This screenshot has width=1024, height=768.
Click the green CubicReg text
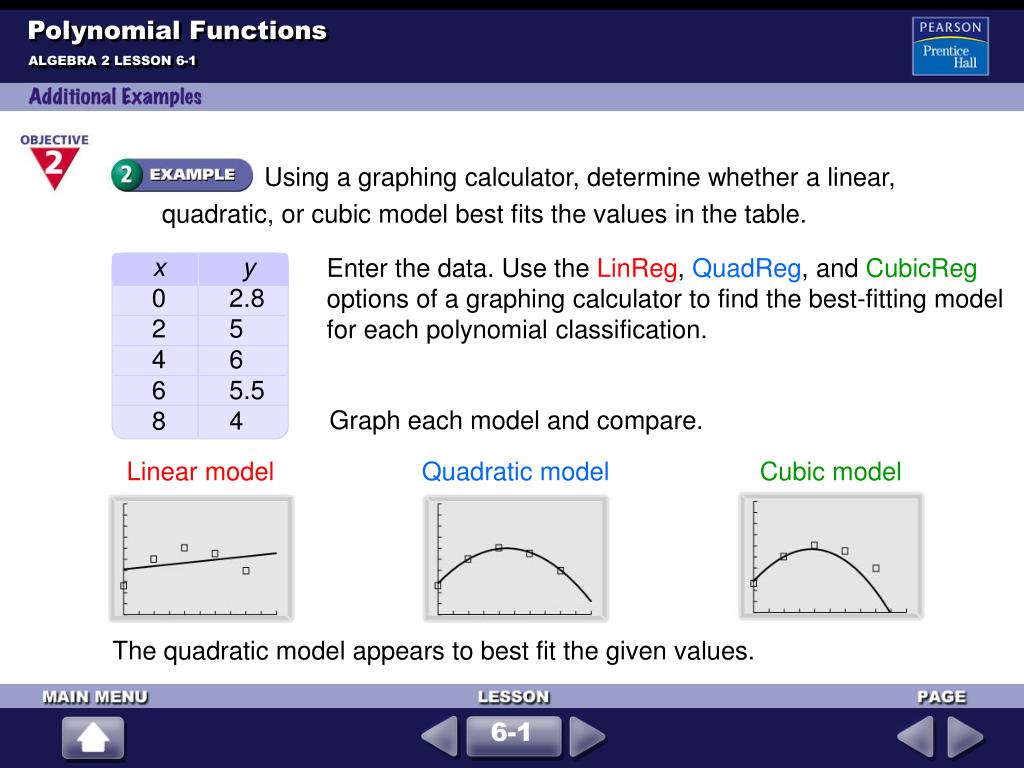coord(921,268)
